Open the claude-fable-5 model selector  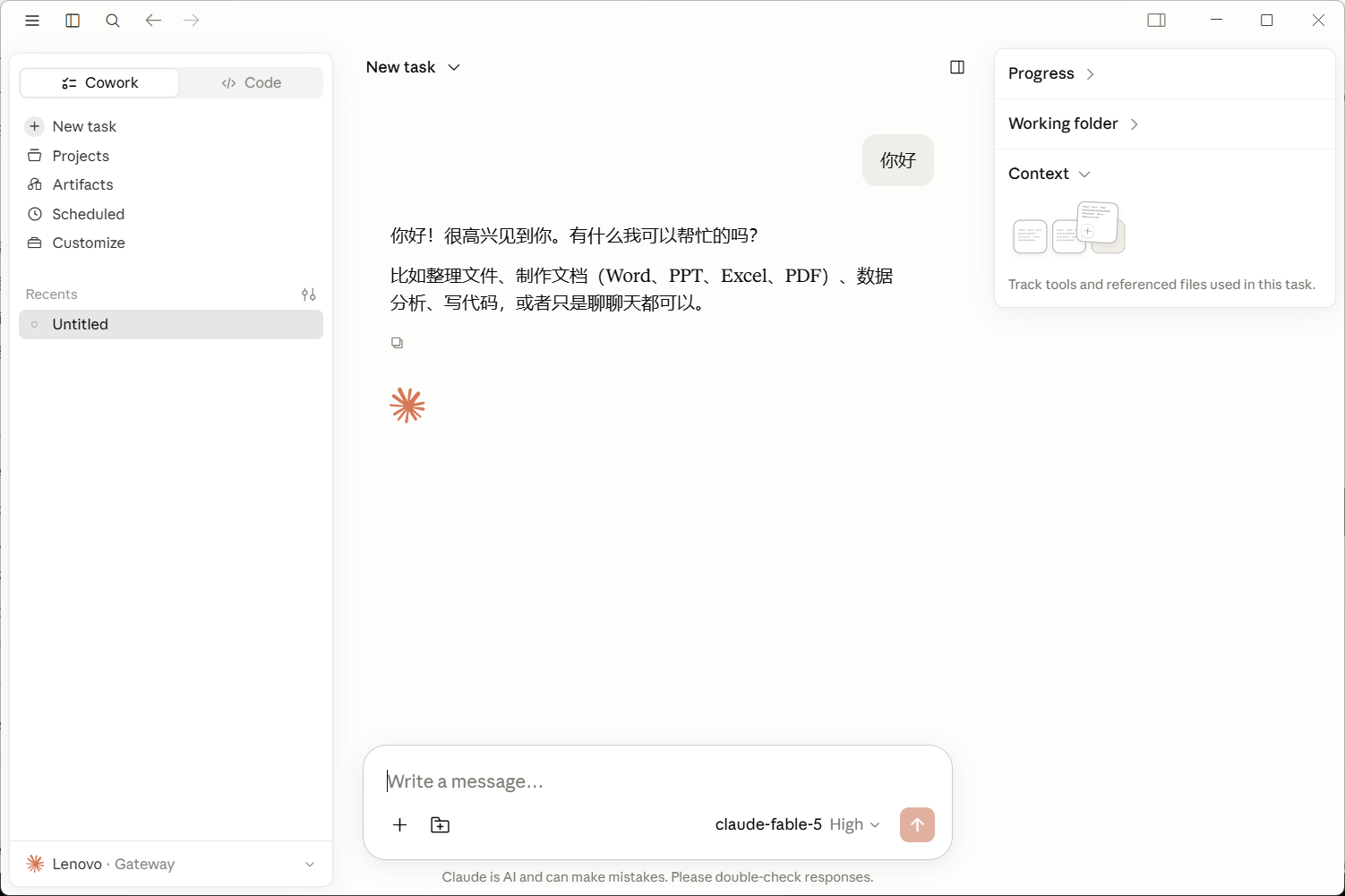pyautogui.click(x=797, y=824)
